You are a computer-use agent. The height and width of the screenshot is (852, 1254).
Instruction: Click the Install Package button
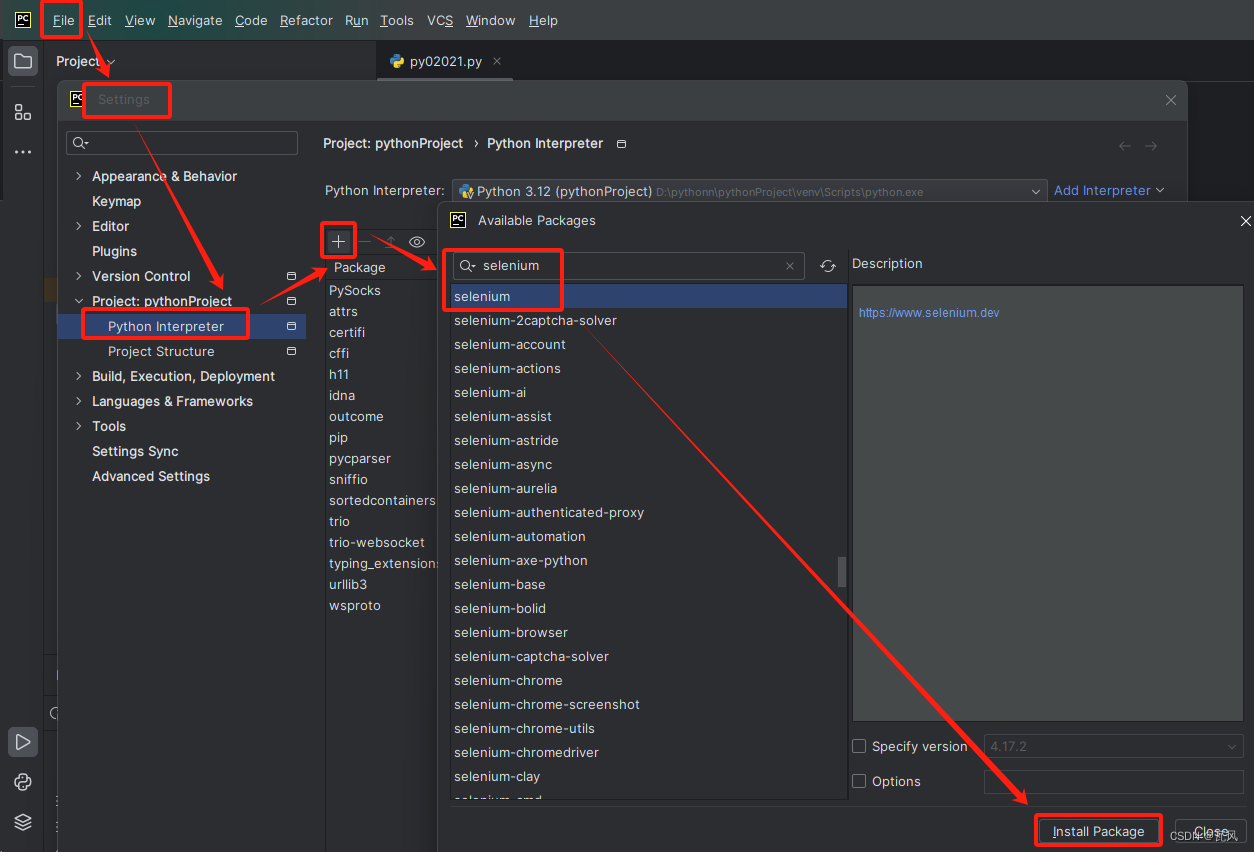(x=1098, y=831)
